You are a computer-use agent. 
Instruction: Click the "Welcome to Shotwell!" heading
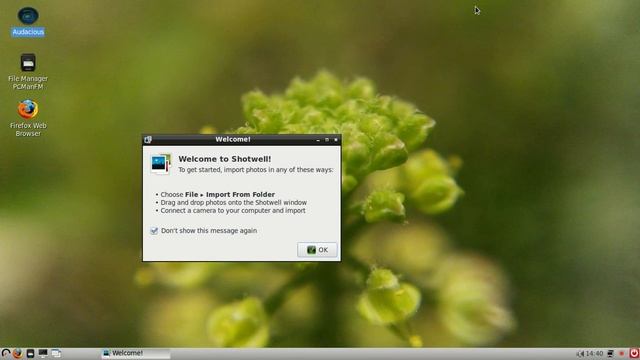click(224, 159)
